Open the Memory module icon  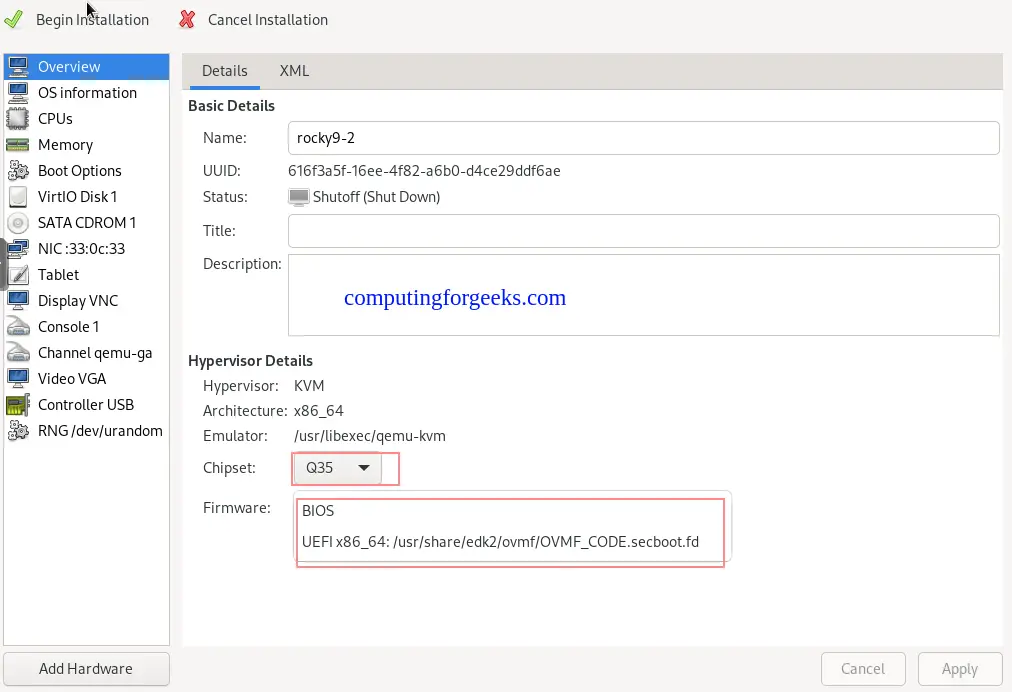coord(18,145)
